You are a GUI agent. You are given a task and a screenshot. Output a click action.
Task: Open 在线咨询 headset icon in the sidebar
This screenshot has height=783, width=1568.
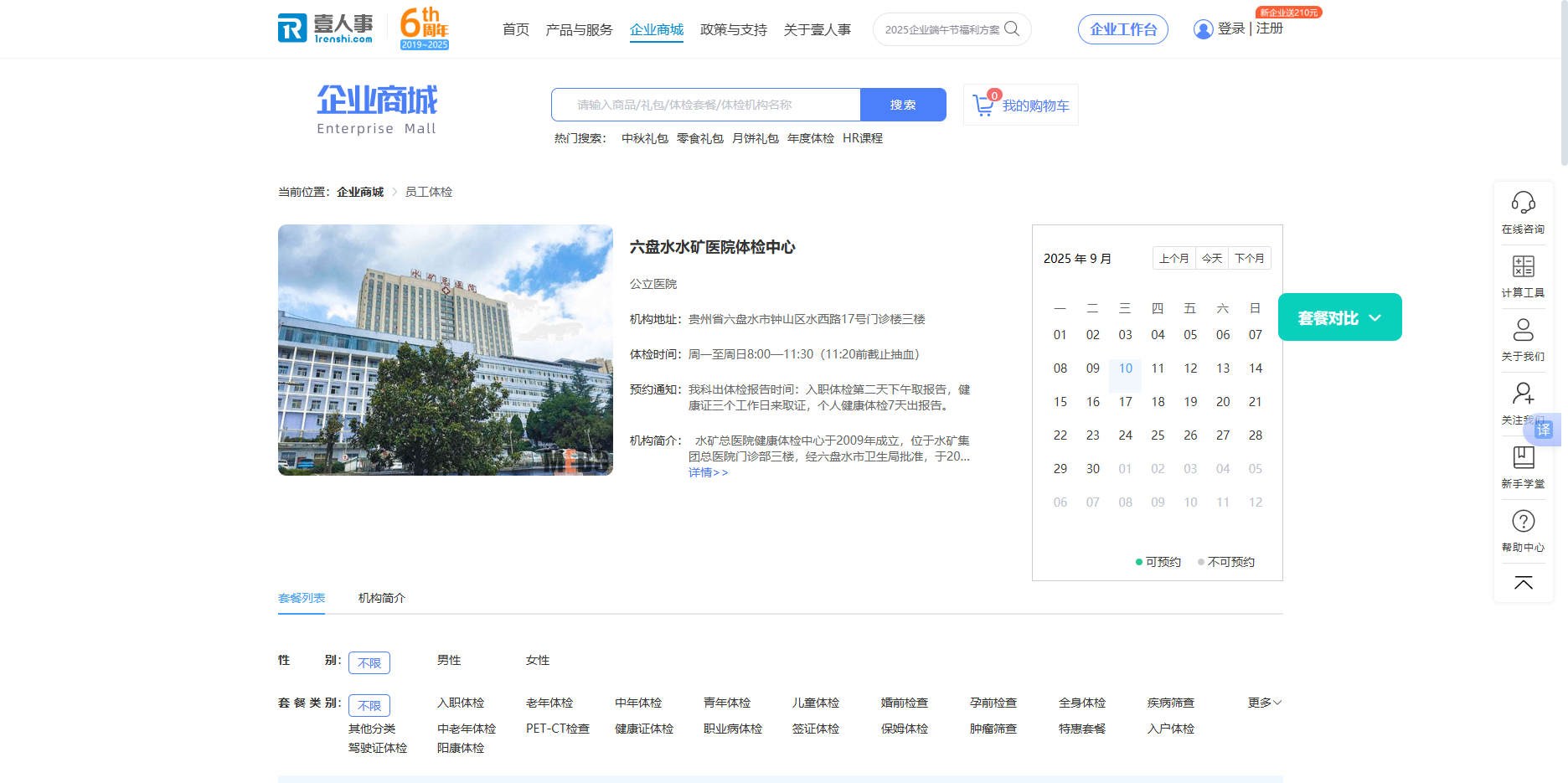pyautogui.click(x=1523, y=203)
